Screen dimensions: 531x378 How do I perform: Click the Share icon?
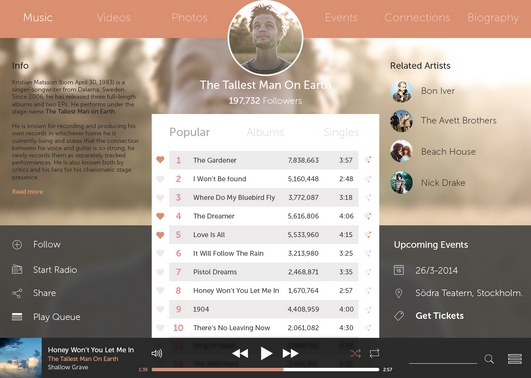point(17,293)
